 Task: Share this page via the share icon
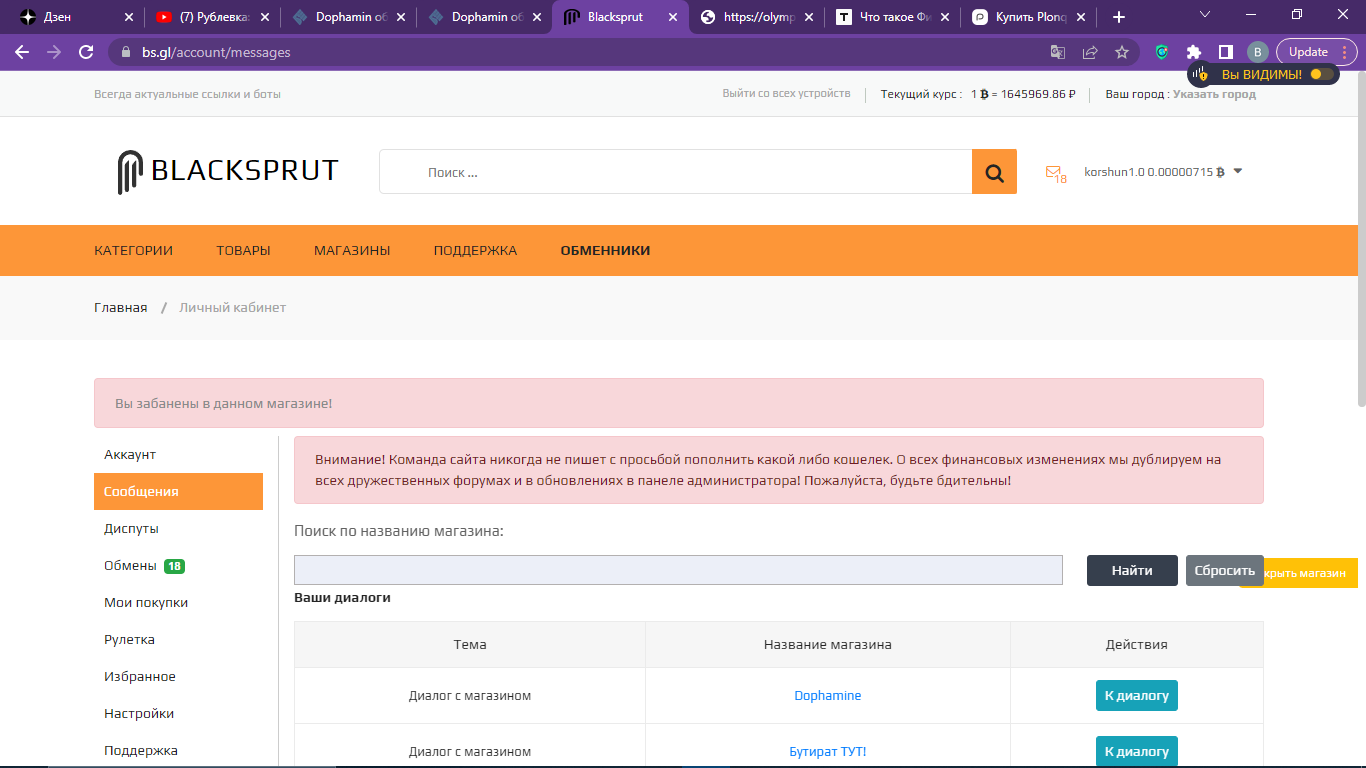point(1090,52)
